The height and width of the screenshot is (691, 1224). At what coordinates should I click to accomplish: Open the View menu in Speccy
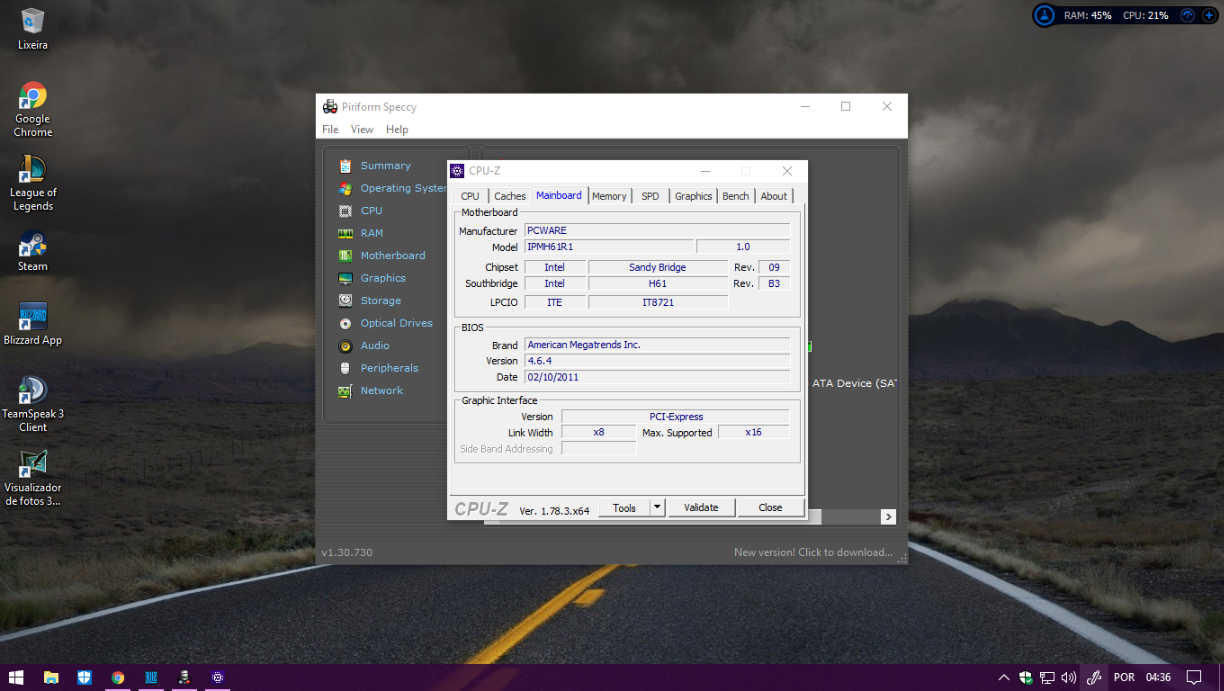click(362, 130)
